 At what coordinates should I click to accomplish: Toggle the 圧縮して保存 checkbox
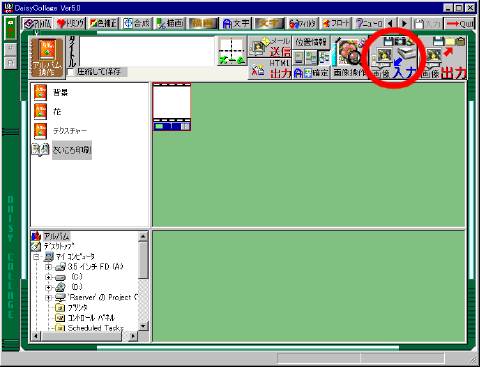coord(71,72)
